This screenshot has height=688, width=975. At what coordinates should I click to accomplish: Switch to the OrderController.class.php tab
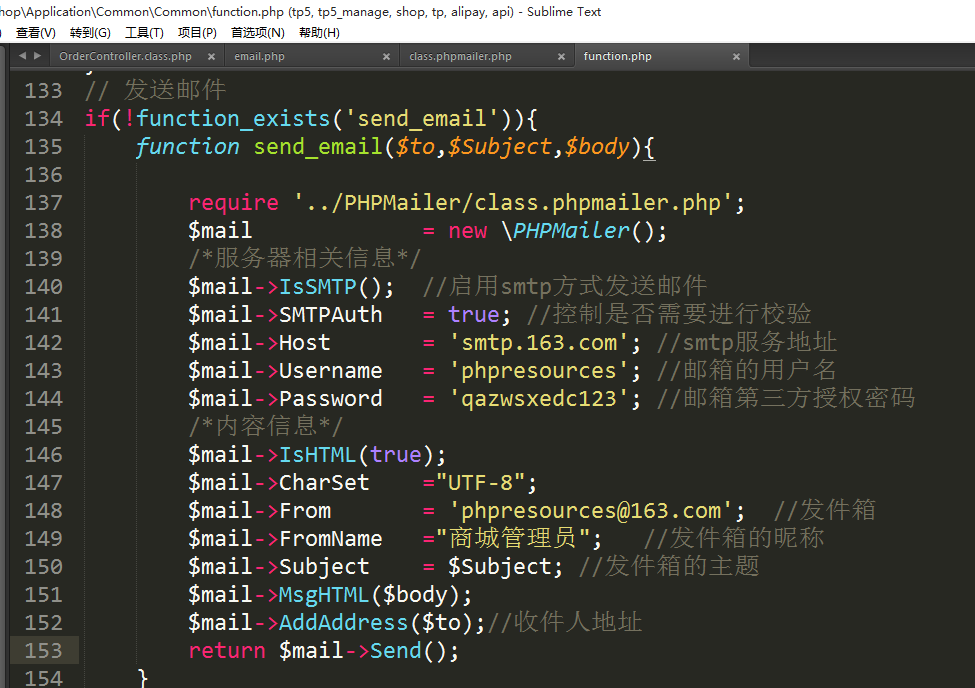(125, 57)
